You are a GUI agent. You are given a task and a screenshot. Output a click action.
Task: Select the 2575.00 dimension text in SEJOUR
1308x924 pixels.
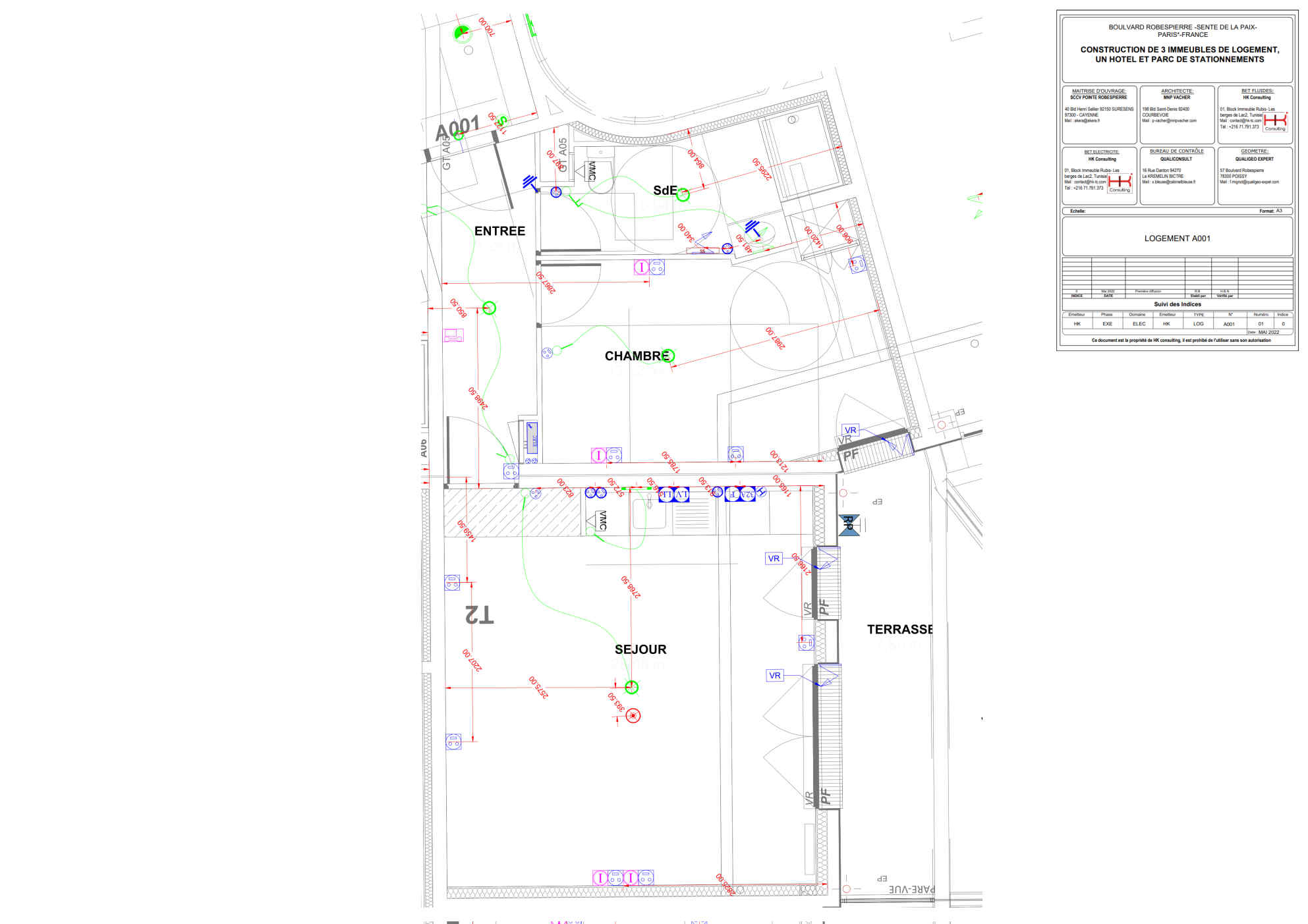(x=538, y=687)
